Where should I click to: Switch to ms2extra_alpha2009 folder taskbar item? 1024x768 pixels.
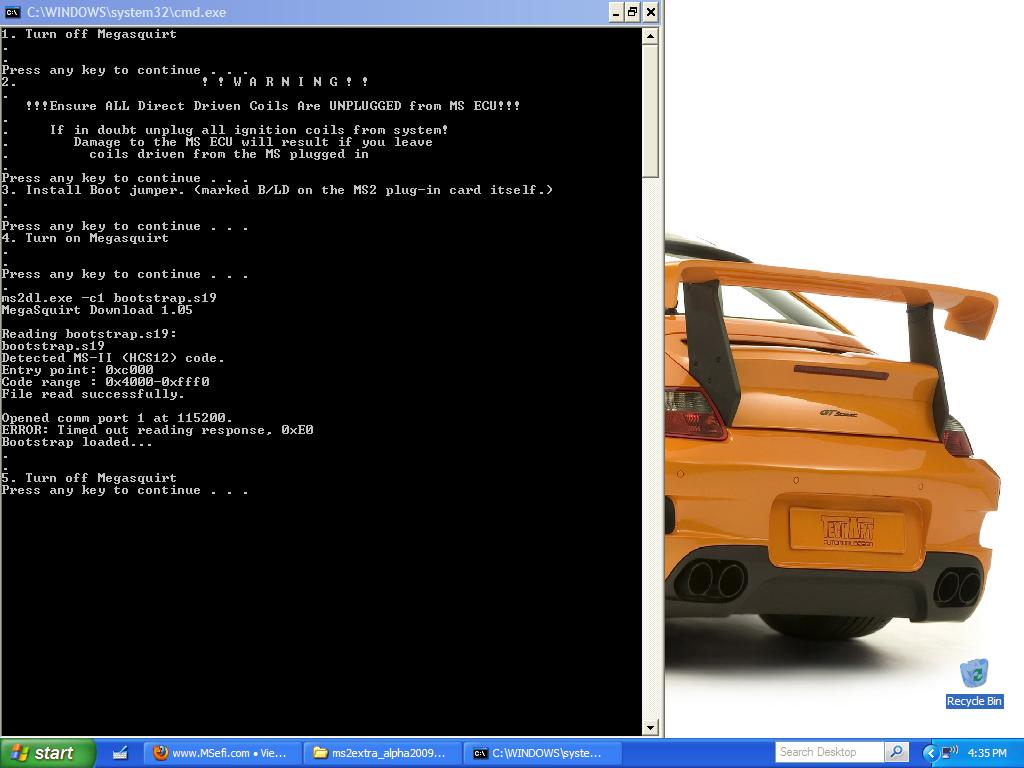point(382,753)
